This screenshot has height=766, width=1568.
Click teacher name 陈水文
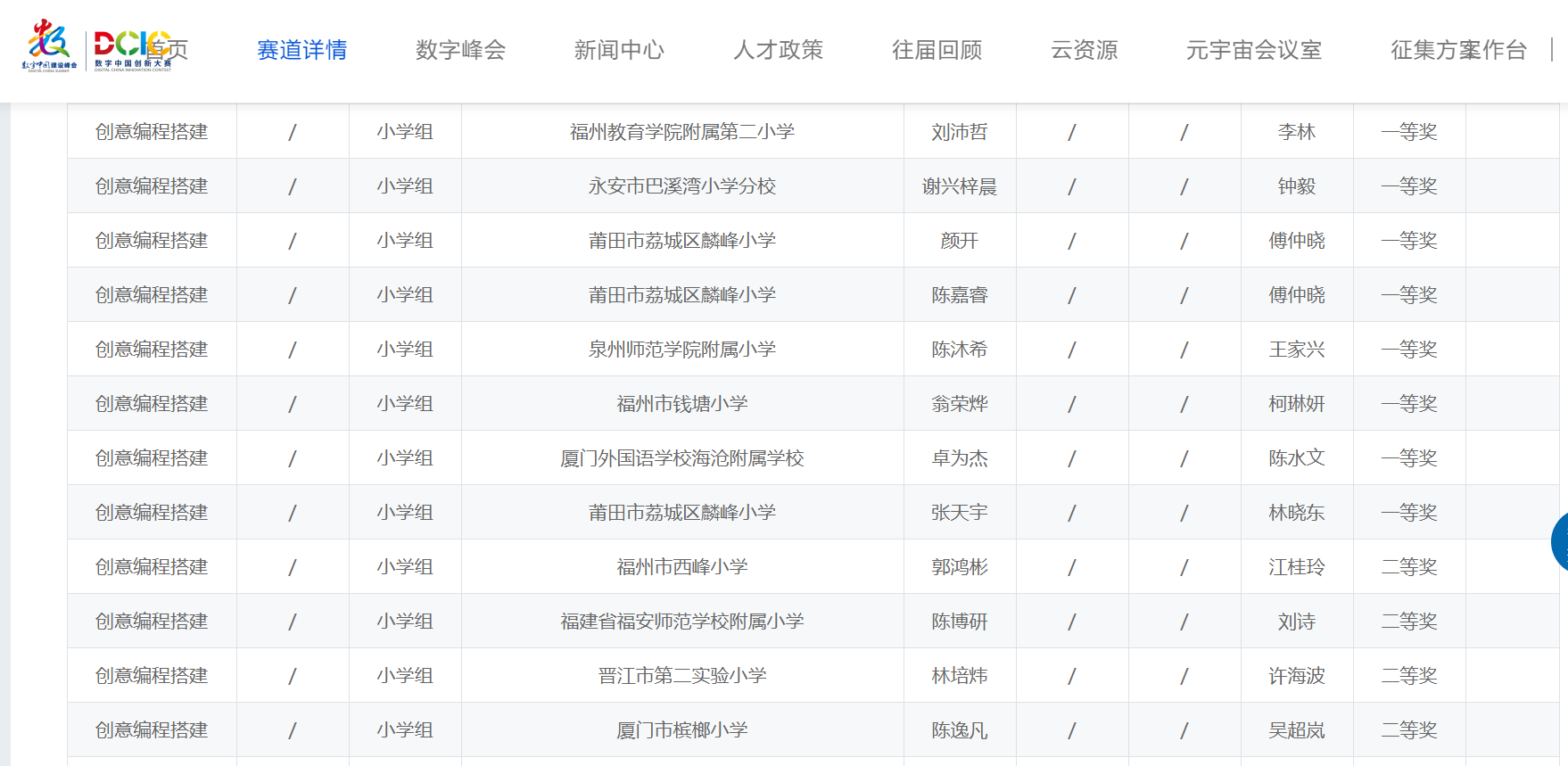(1297, 458)
